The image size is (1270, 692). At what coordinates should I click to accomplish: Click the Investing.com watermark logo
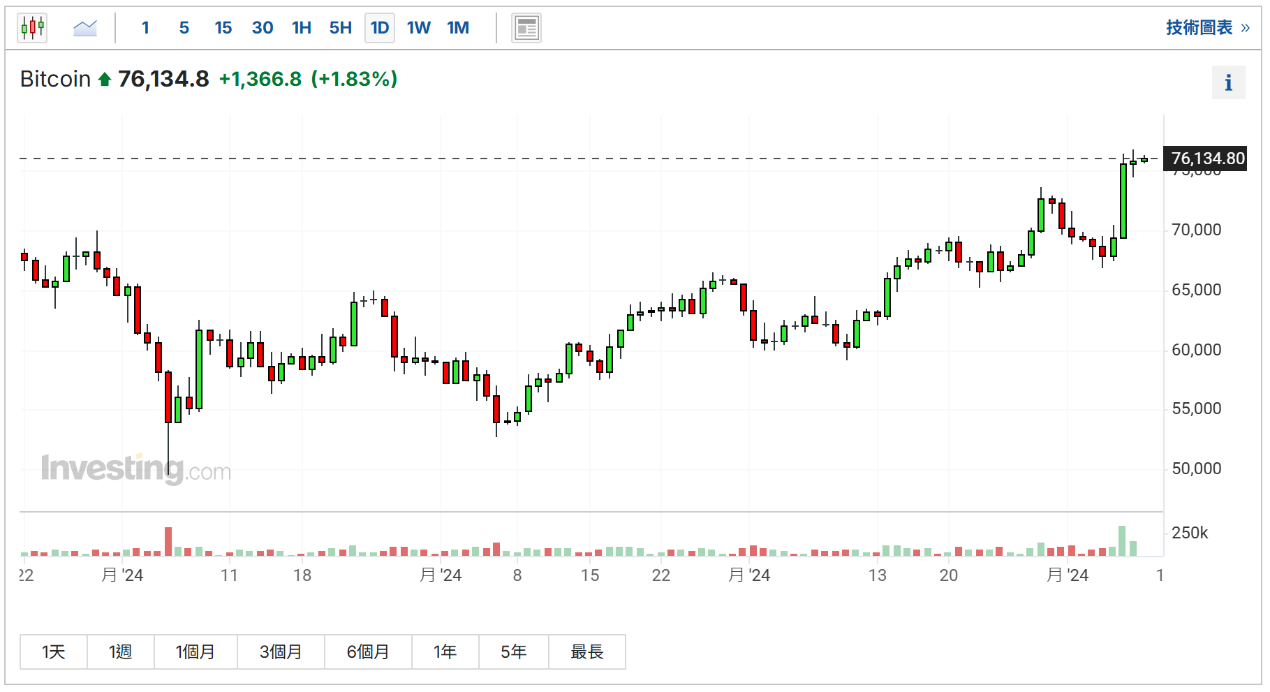point(135,469)
